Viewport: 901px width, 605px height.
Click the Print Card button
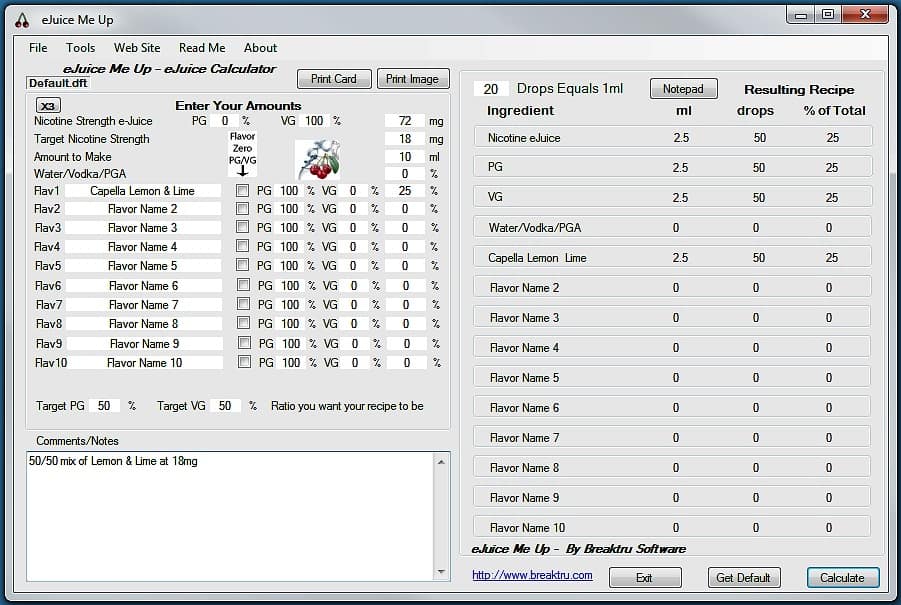334,79
